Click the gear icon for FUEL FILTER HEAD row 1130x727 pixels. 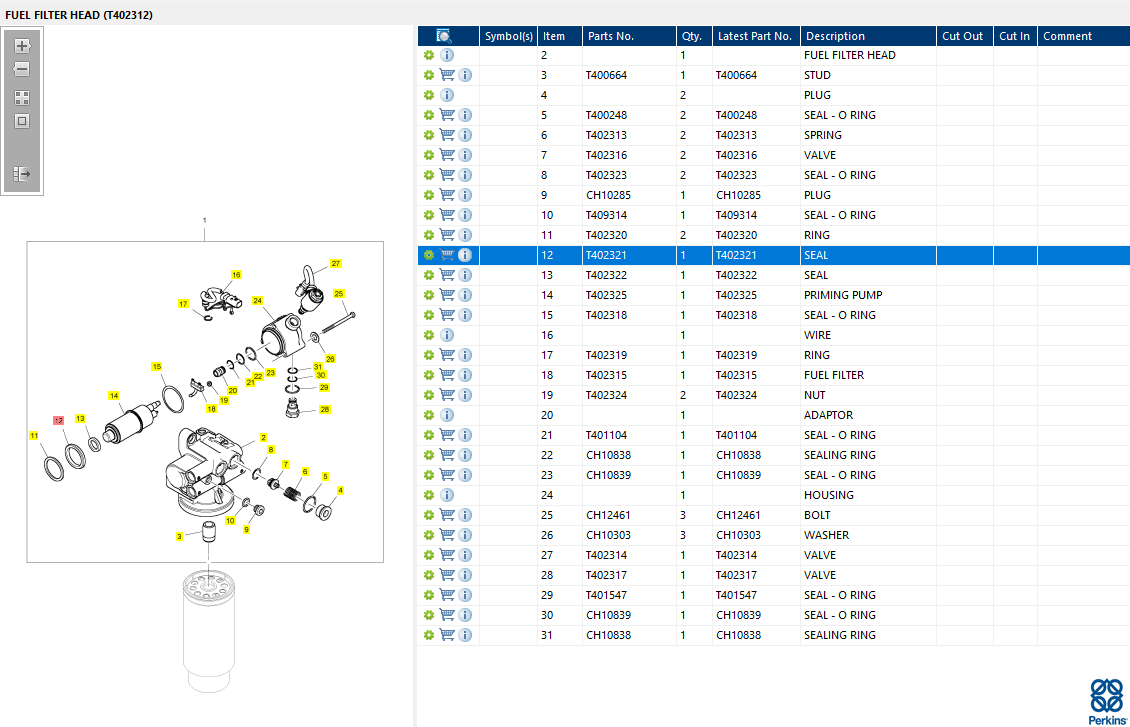tap(429, 55)
